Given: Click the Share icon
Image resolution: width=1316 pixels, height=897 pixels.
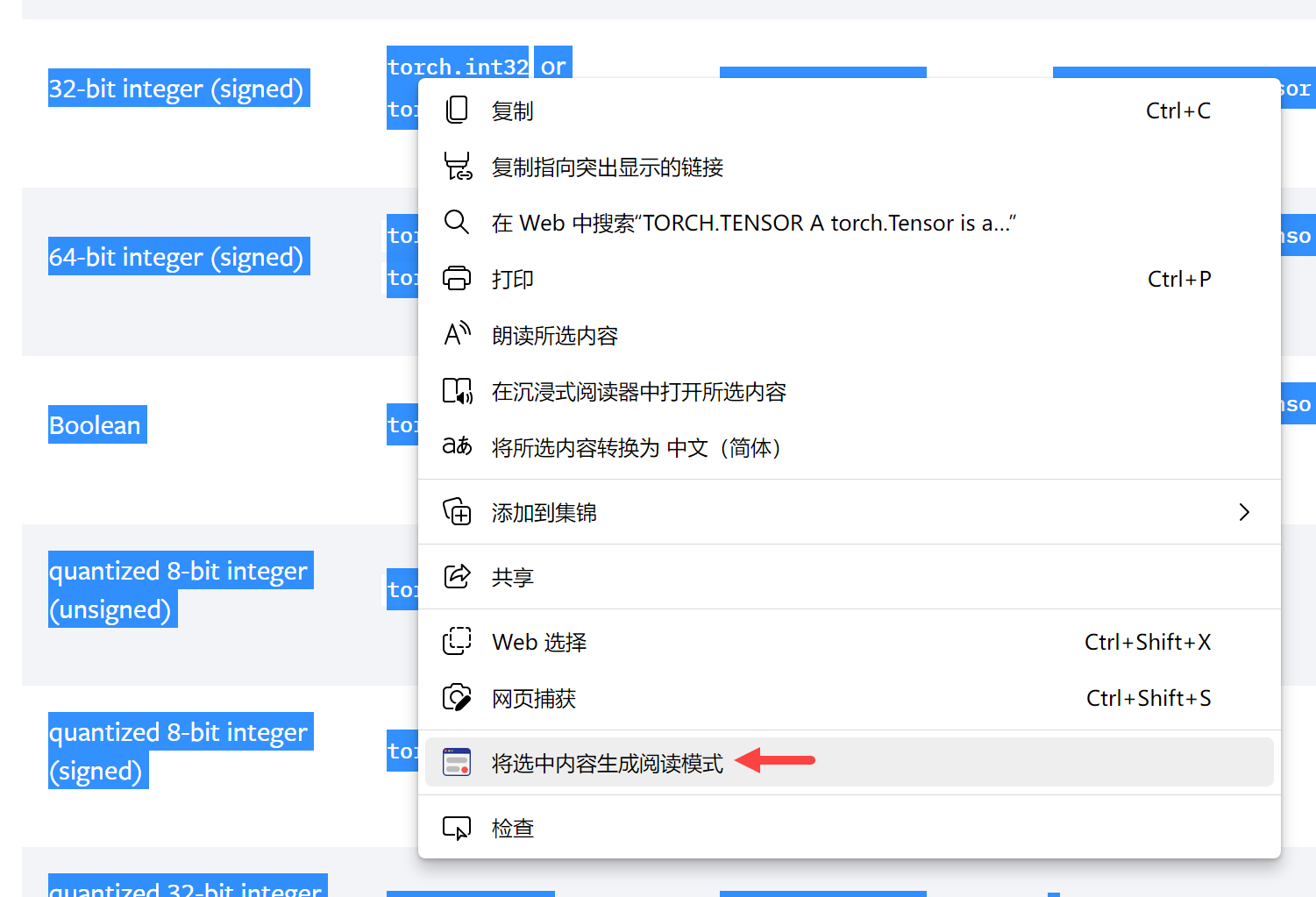Looking at the screenshot, I should pos(457,576).
